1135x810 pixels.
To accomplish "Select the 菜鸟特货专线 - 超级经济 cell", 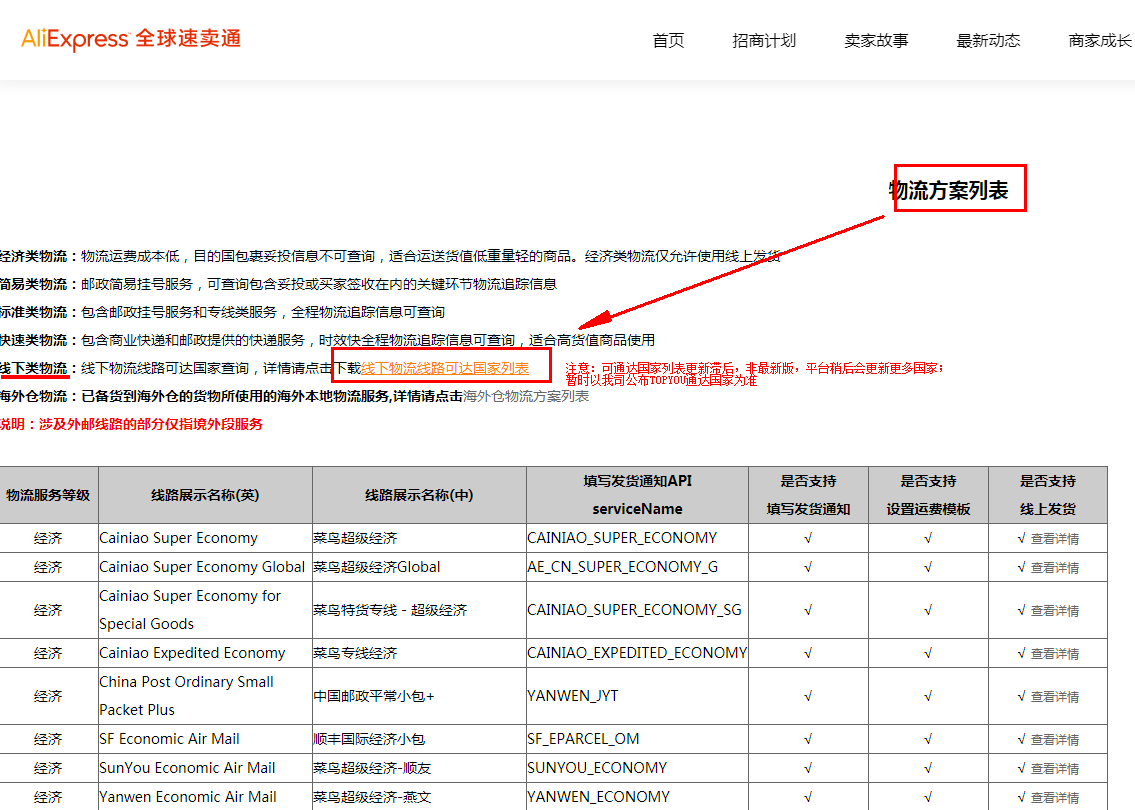I will (419, 609).
